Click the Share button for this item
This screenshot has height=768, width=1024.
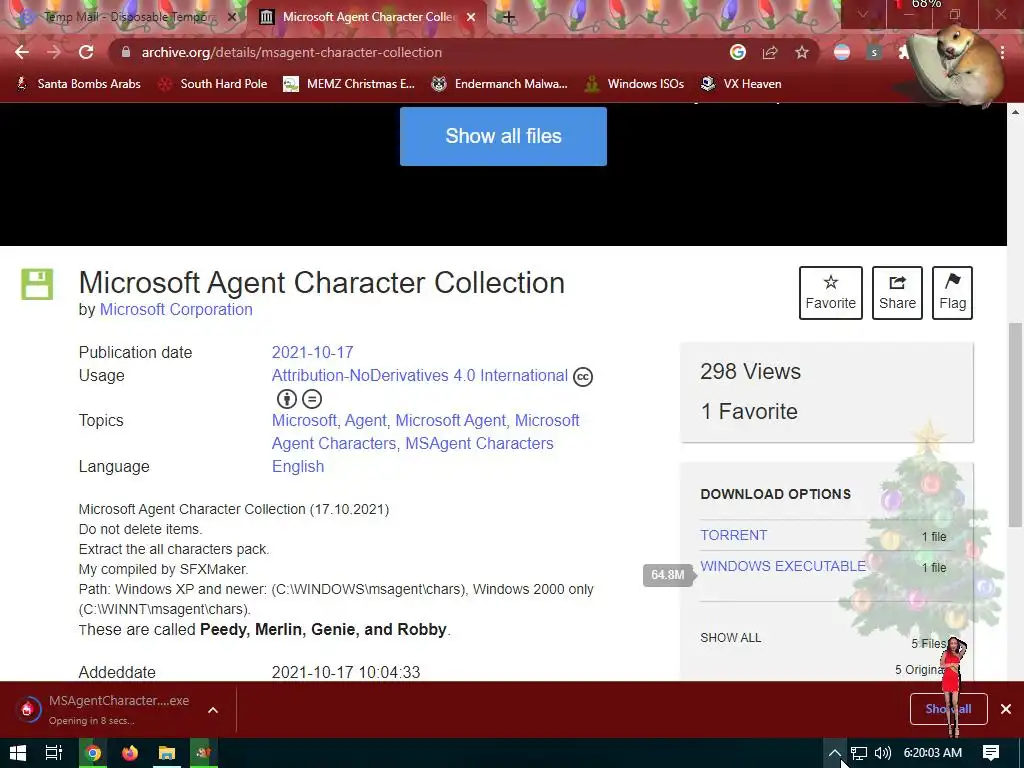click(897, 293)
